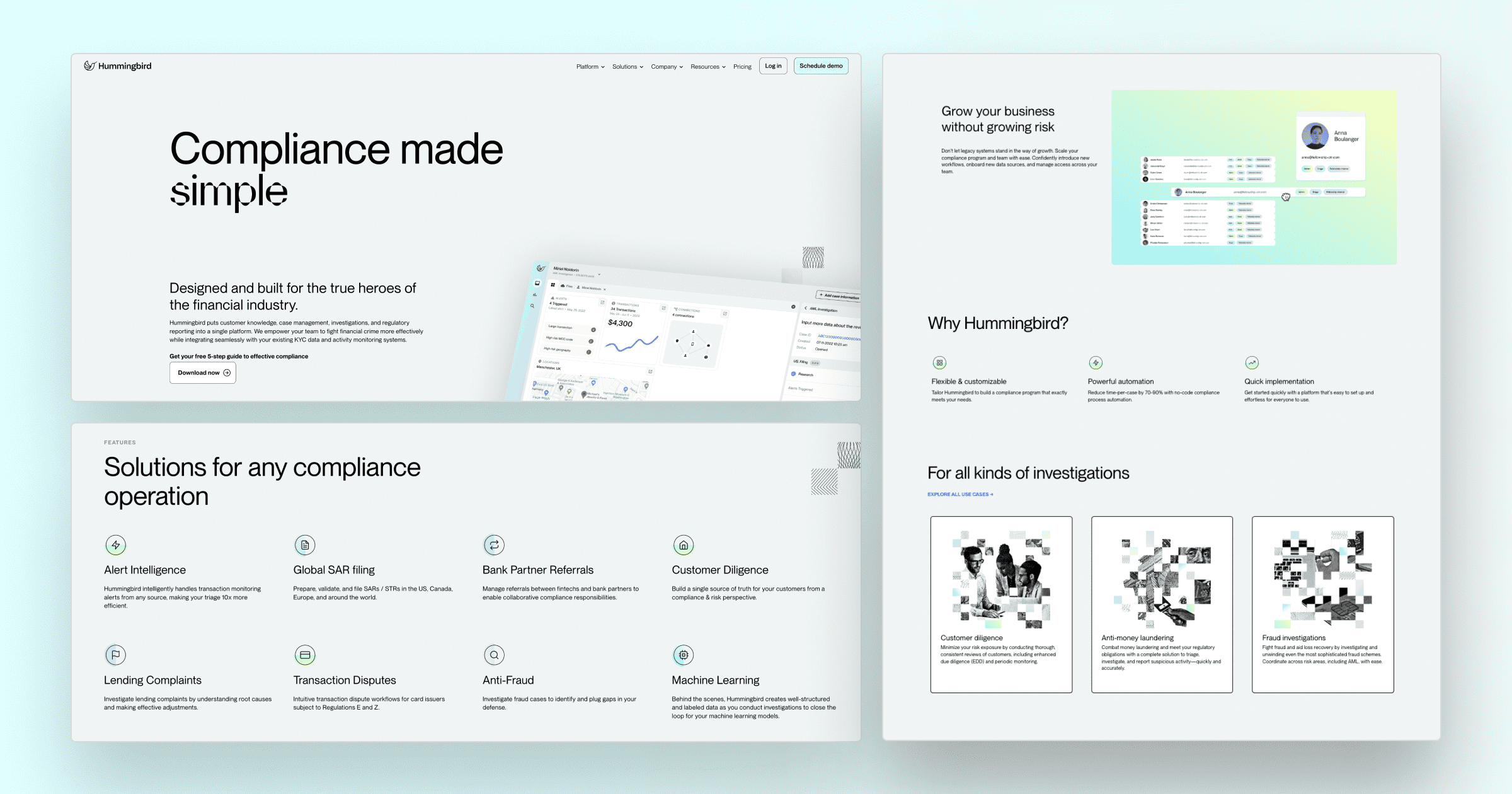Viewport: 1512px width, 794px height.
Task: Click the Hummingbird logo
Action: (117, 66)
